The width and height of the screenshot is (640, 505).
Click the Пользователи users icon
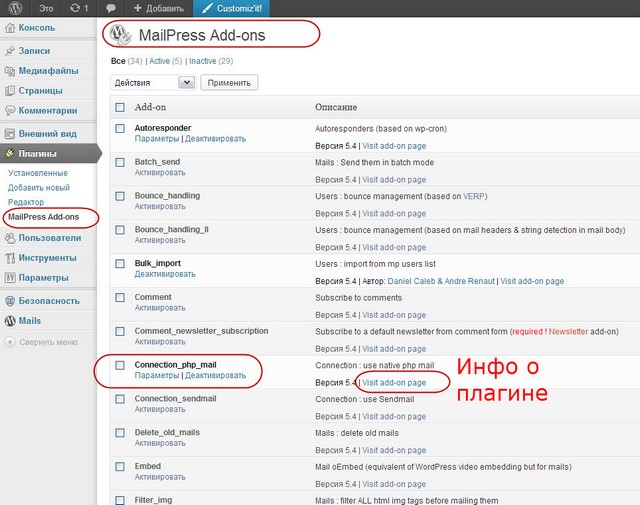pyautogui.click(x=10, y=238)
